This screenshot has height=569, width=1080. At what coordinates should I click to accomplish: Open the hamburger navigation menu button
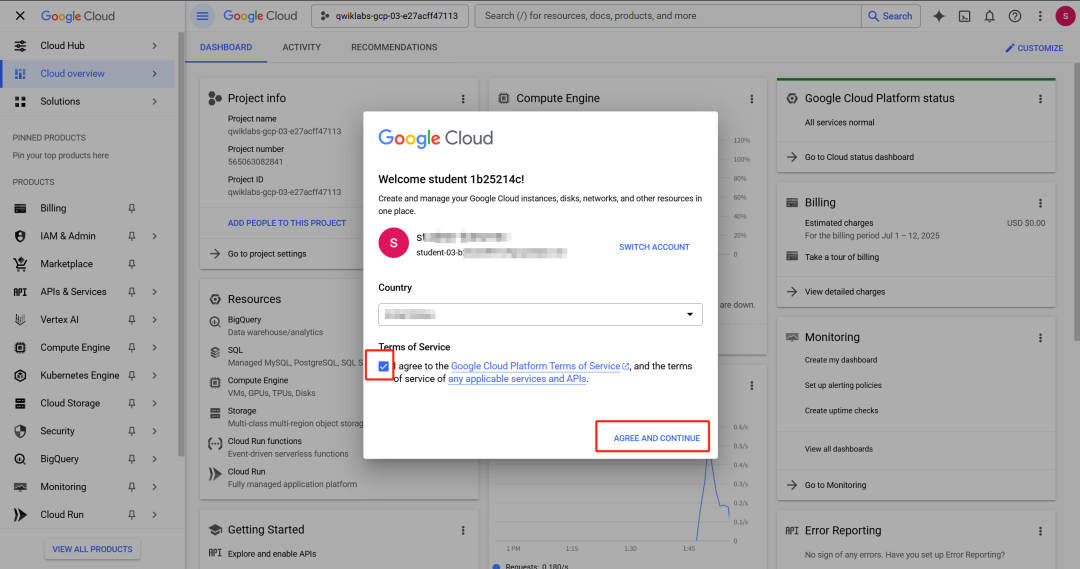click(202, 16)
